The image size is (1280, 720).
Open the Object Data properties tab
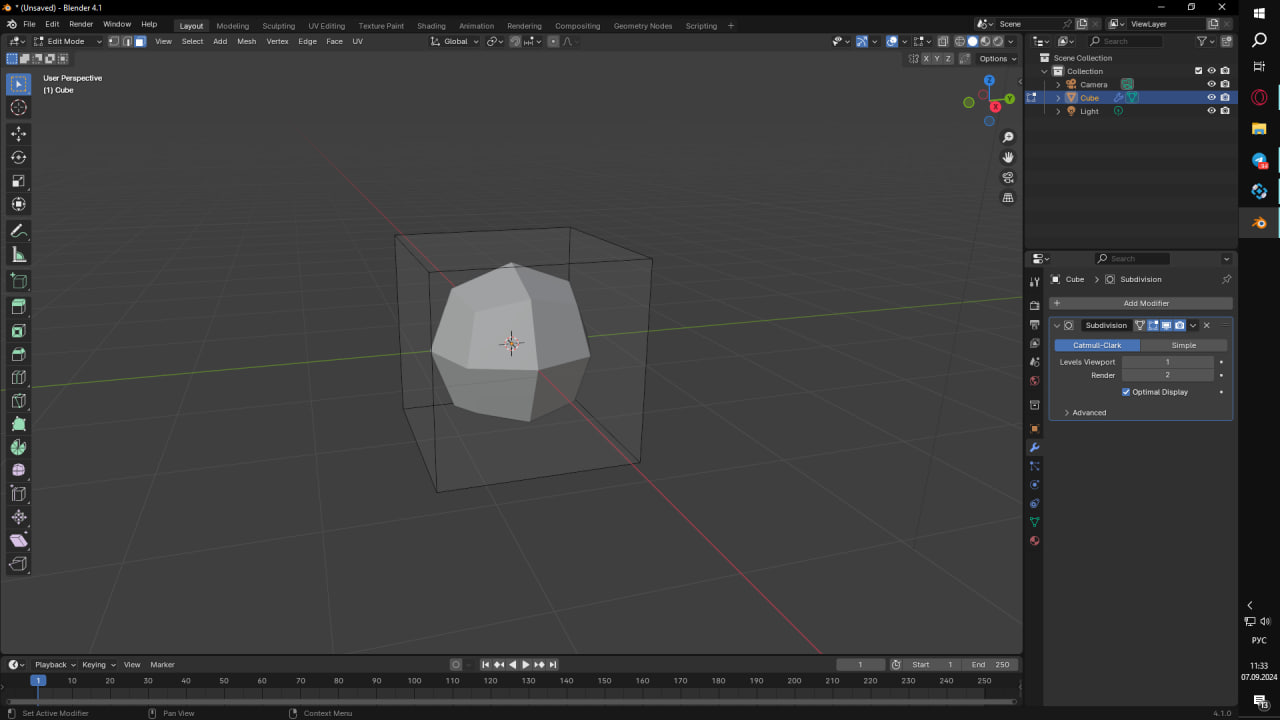(1035, 522)
